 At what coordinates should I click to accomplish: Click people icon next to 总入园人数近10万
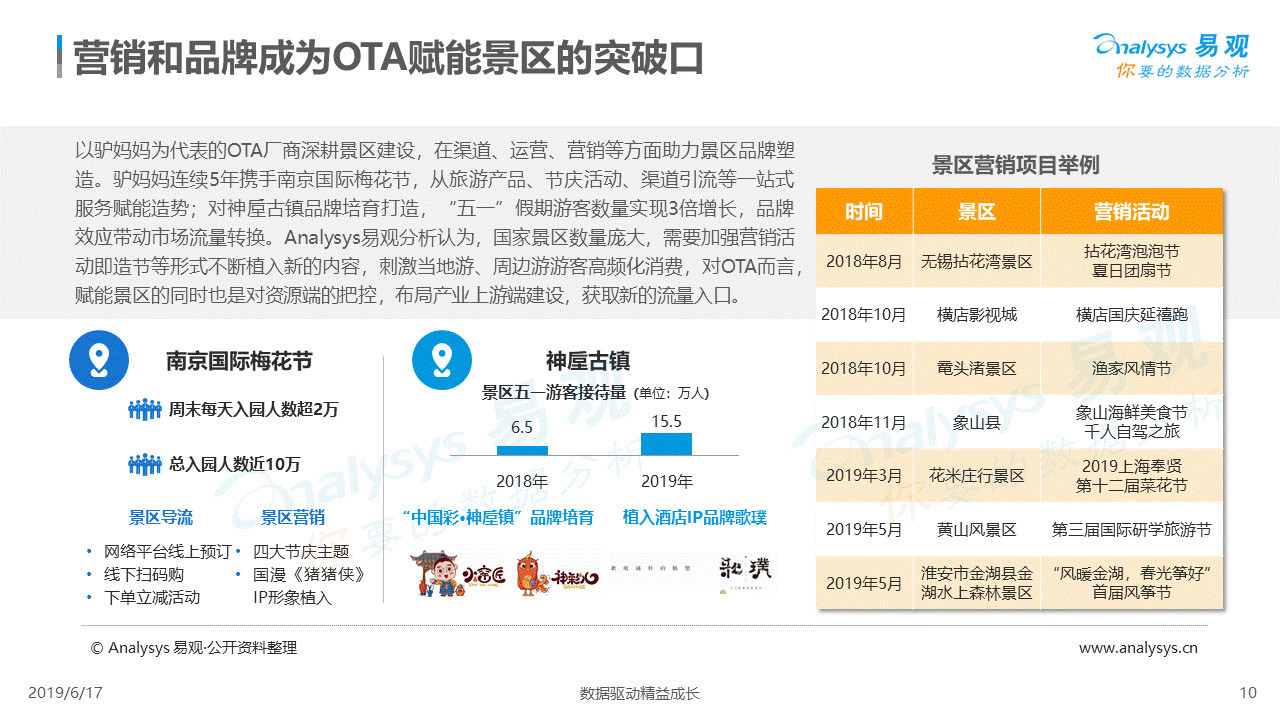(145, 464)
